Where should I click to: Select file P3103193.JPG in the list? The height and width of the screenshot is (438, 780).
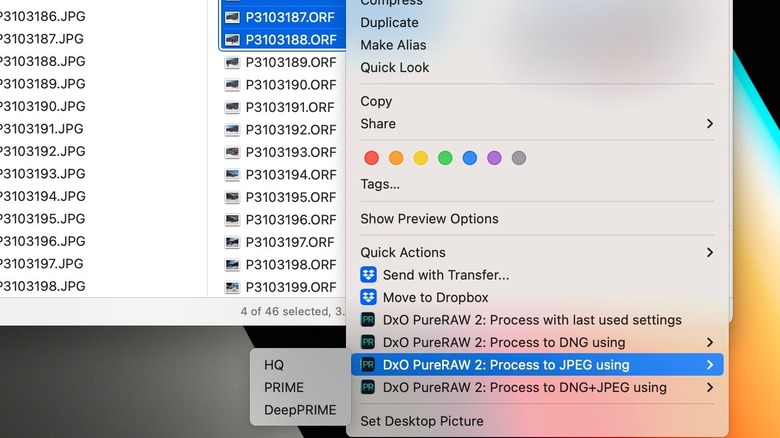(x=42, y=174)
